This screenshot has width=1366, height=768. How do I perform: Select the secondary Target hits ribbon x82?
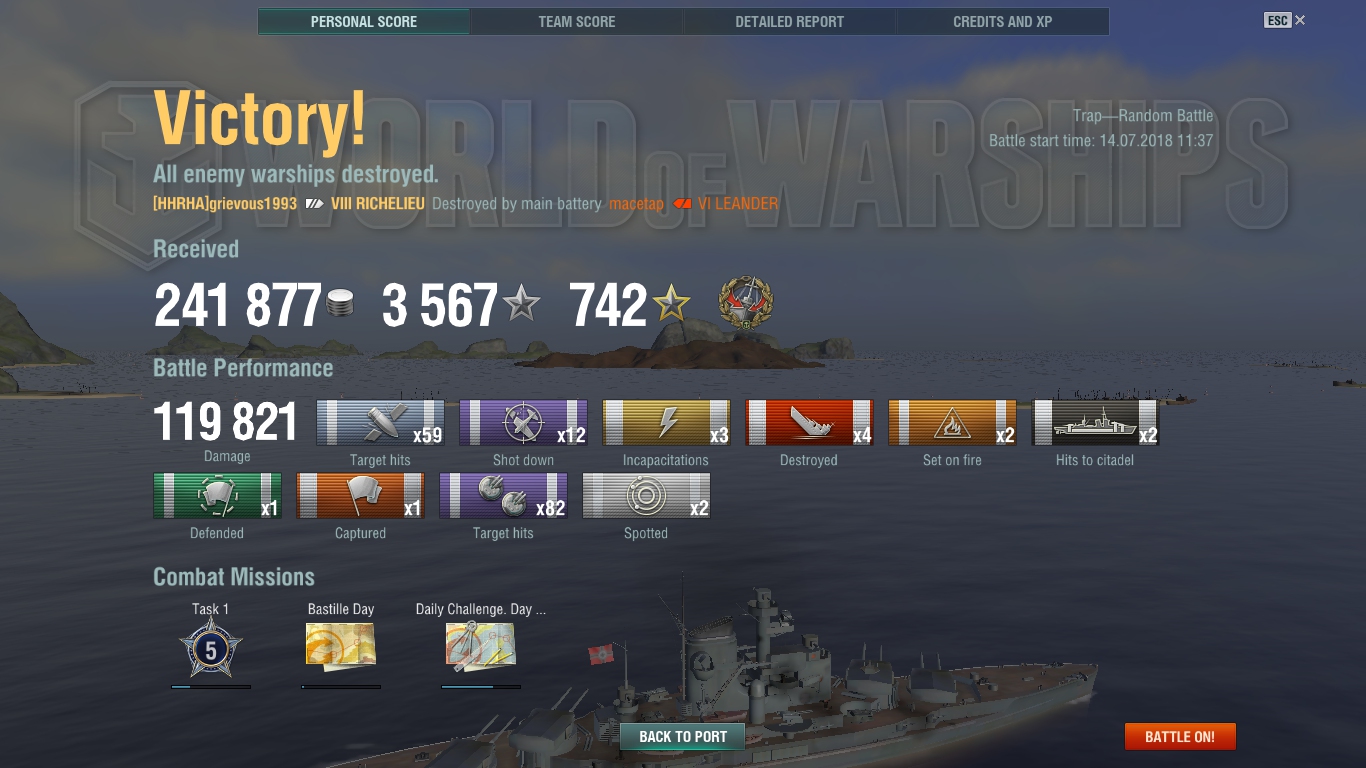pos(503,496)
